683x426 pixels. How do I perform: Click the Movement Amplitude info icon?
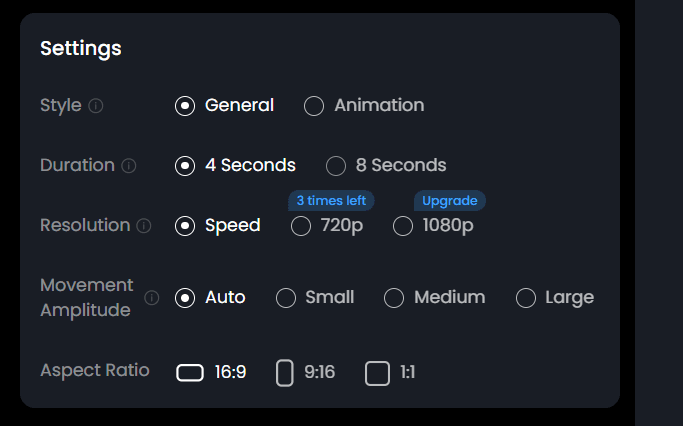click(152, 298)
